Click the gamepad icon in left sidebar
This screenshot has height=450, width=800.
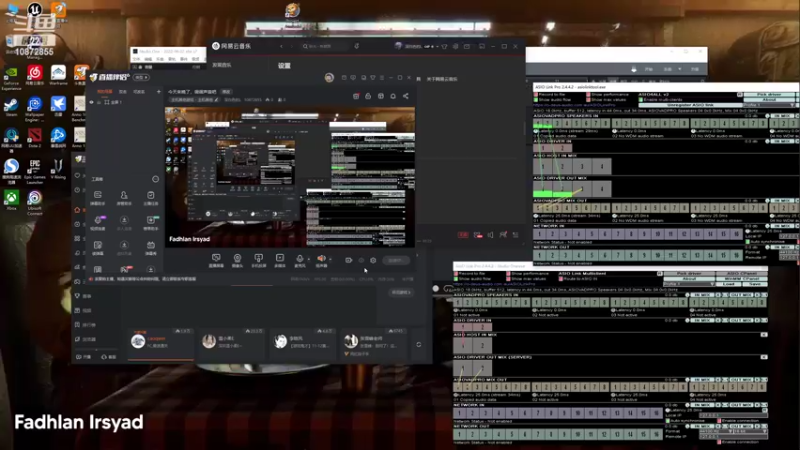coord(78,281)
